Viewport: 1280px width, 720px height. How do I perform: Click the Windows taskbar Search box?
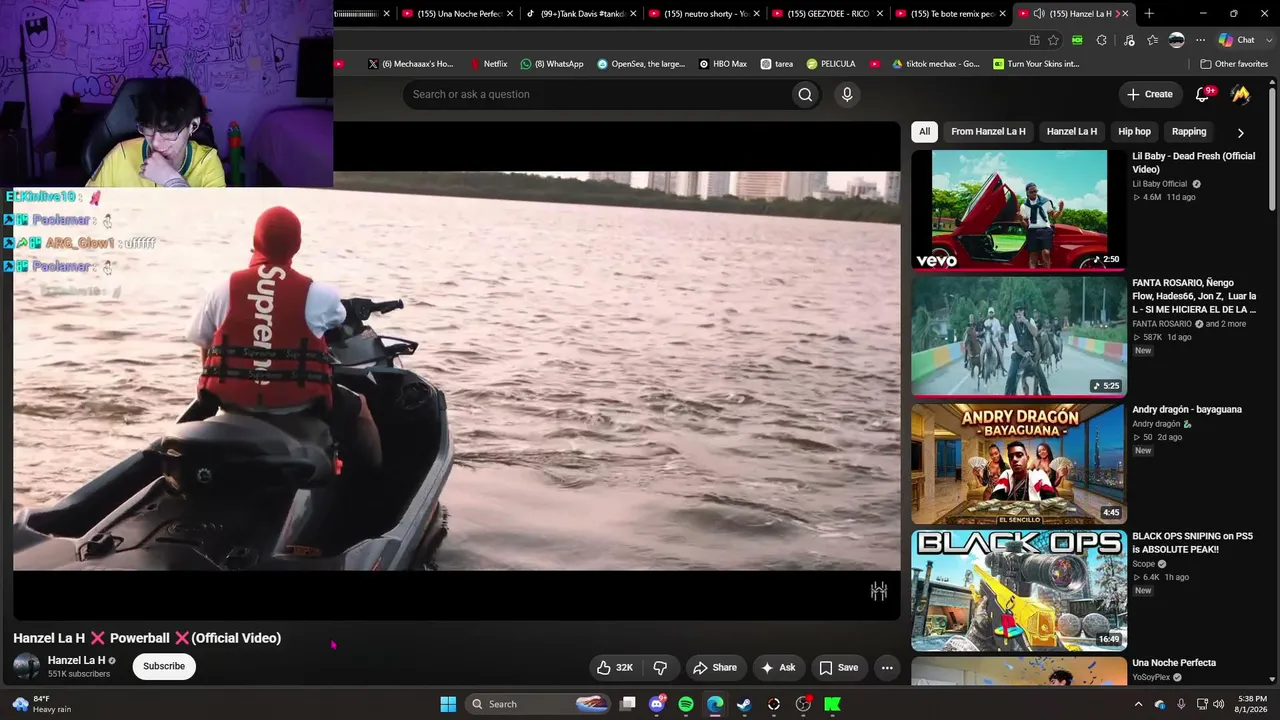pyautogui.click(x=538, y=704)
